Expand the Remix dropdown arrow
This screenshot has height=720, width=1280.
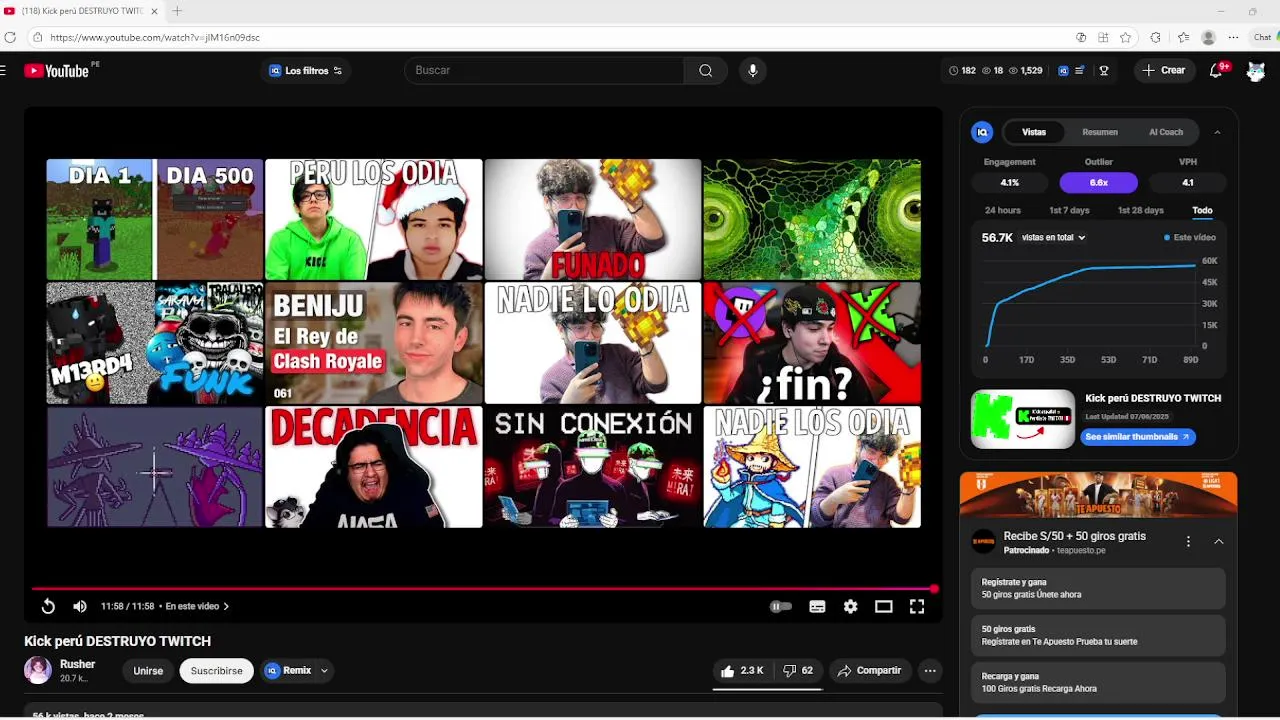pyautogui.click(x=324, y=671)
